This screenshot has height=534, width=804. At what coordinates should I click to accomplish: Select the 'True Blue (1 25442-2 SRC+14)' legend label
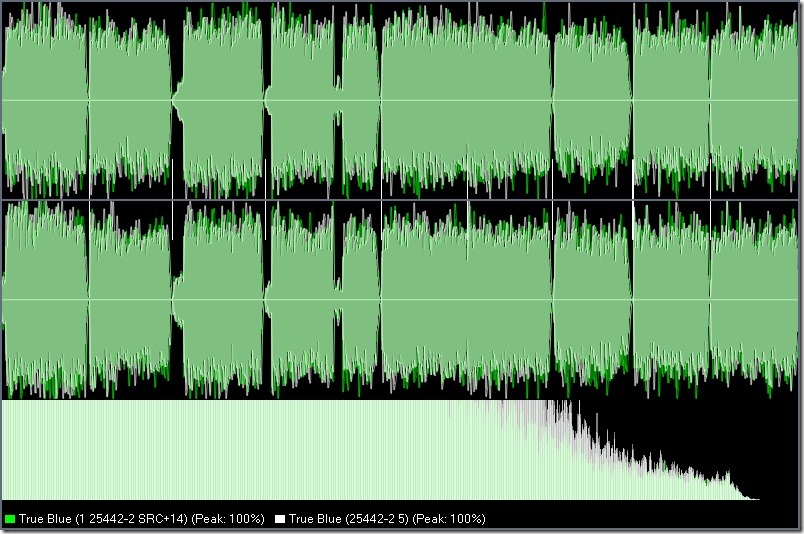pyautogui.click(x=103, y=519)
